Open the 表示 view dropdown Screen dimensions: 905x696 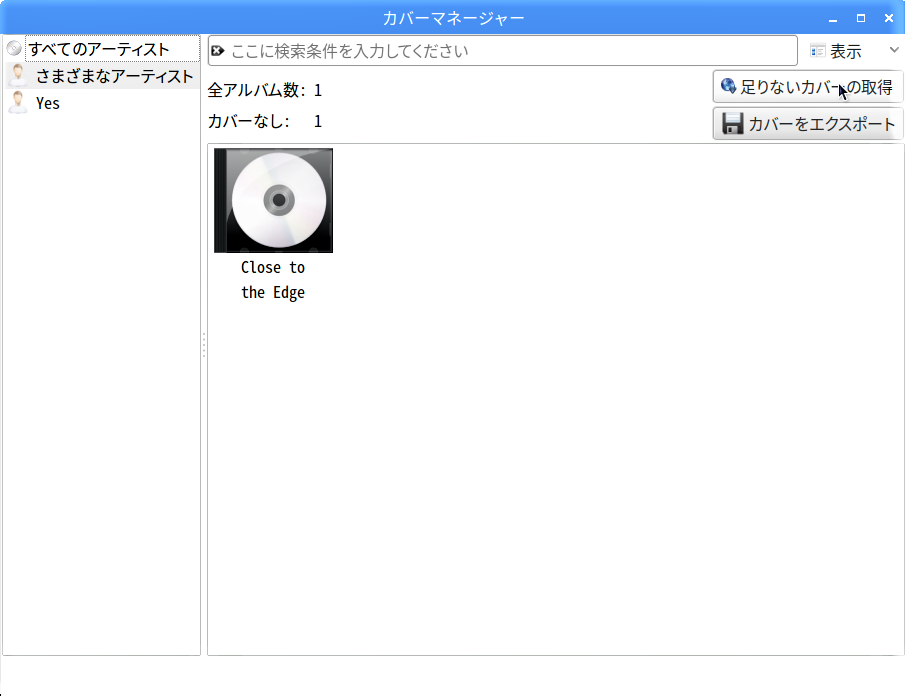(854, 51)
